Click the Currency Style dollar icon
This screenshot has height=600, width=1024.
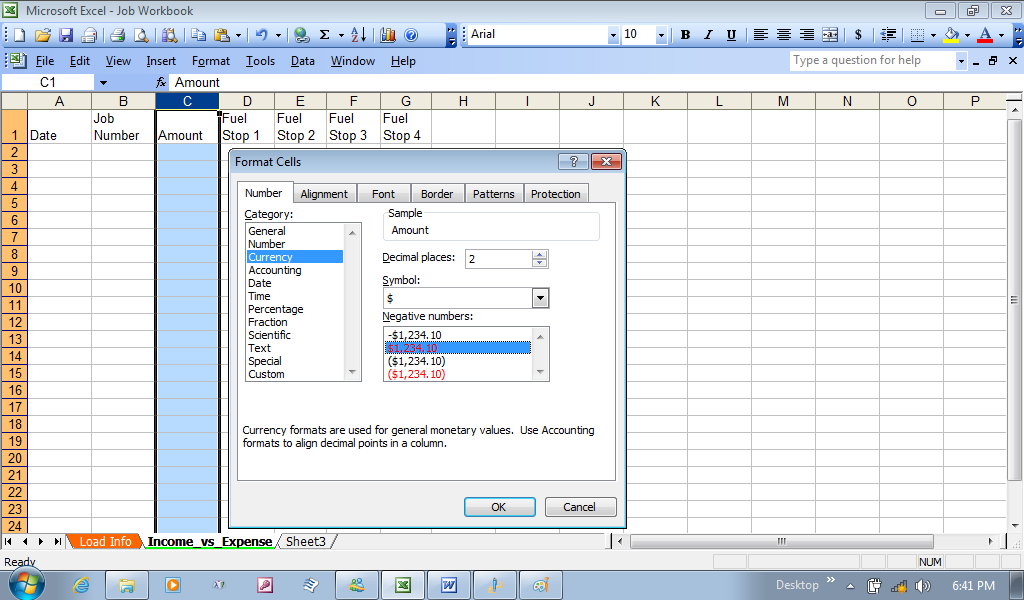point(858,35)
